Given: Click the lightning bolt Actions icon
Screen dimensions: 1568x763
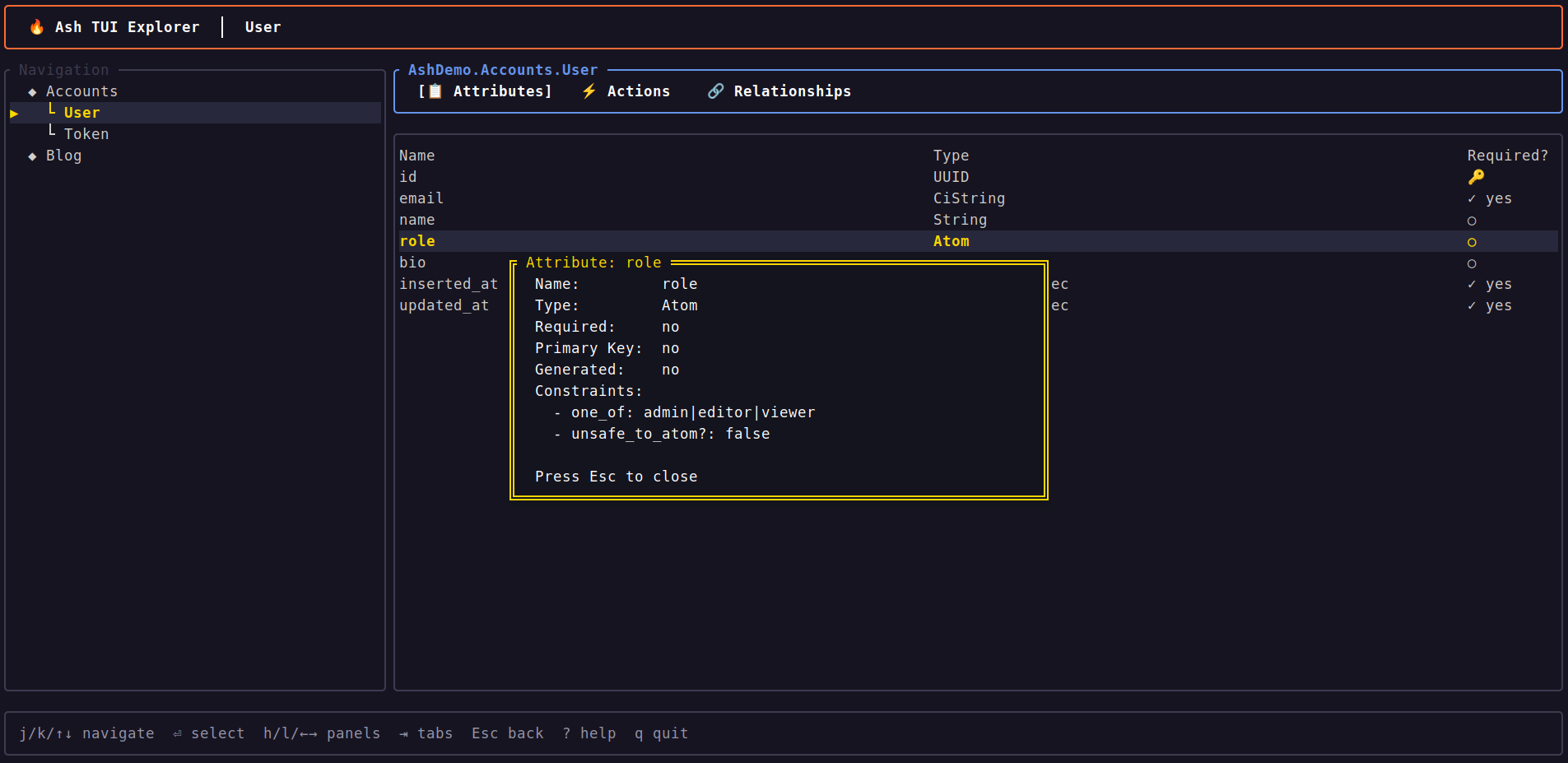Looking at the screenshot, I should click(x=589, y=91).
